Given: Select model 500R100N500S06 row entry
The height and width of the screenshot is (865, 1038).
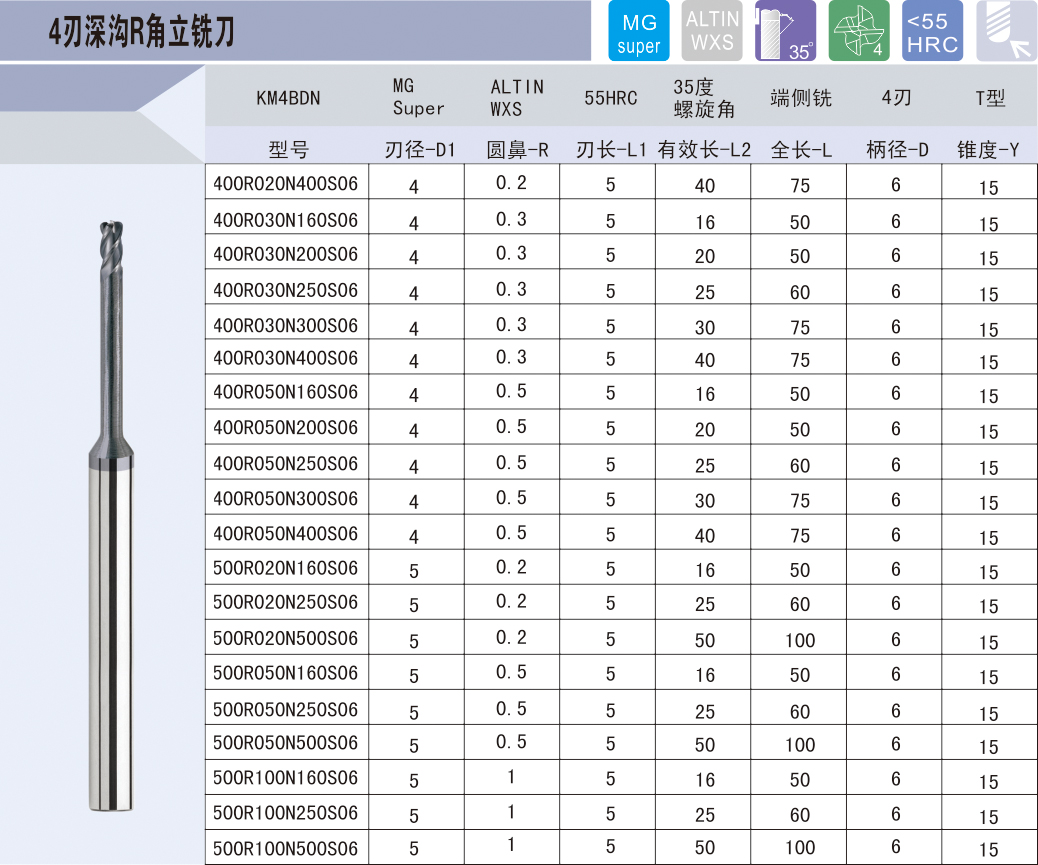Looking at the screenshot, I should [x=286, y=848].
